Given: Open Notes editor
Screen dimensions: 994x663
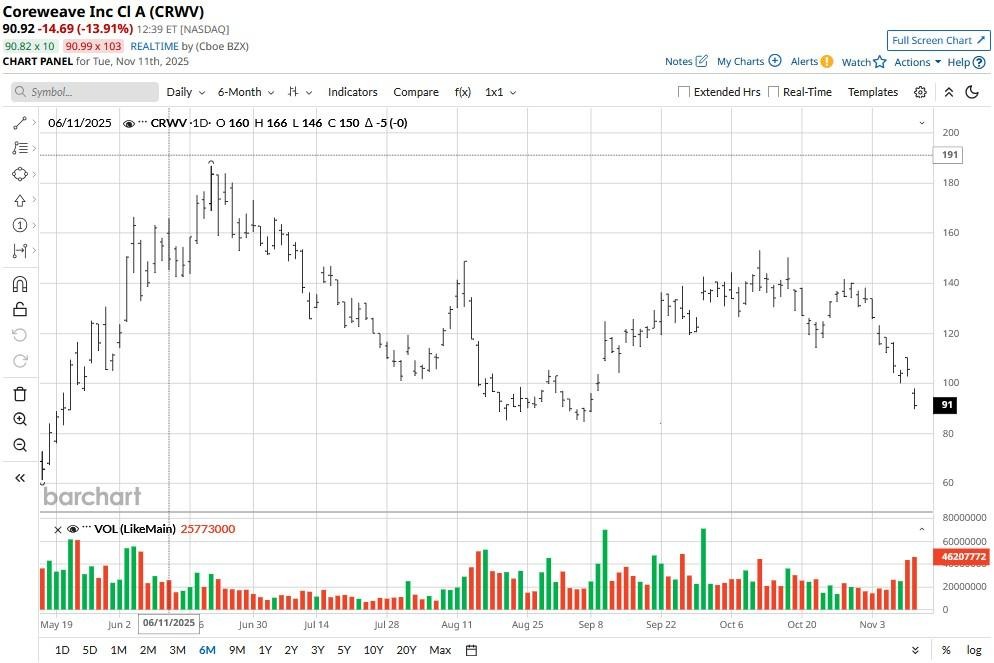Looking at the screenshot, I should point(686,61).
